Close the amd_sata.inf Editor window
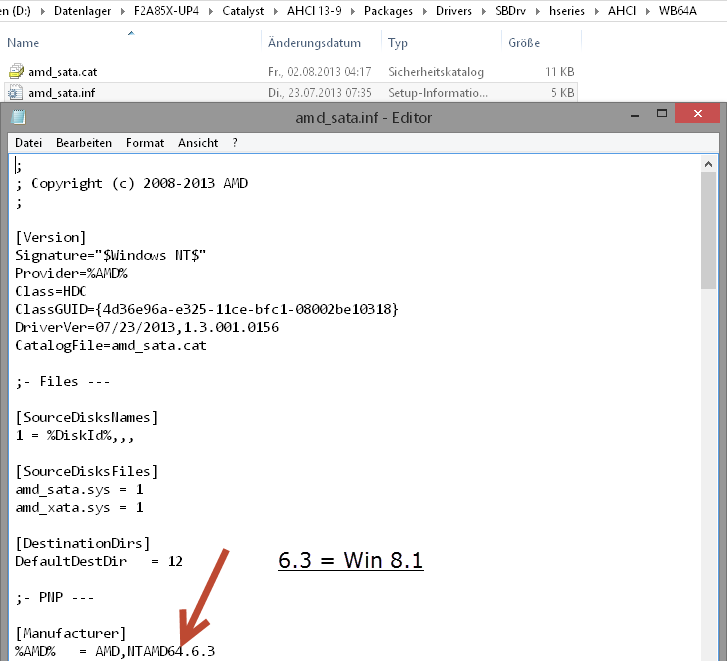The image size is (727, 661). coord(697,114)
